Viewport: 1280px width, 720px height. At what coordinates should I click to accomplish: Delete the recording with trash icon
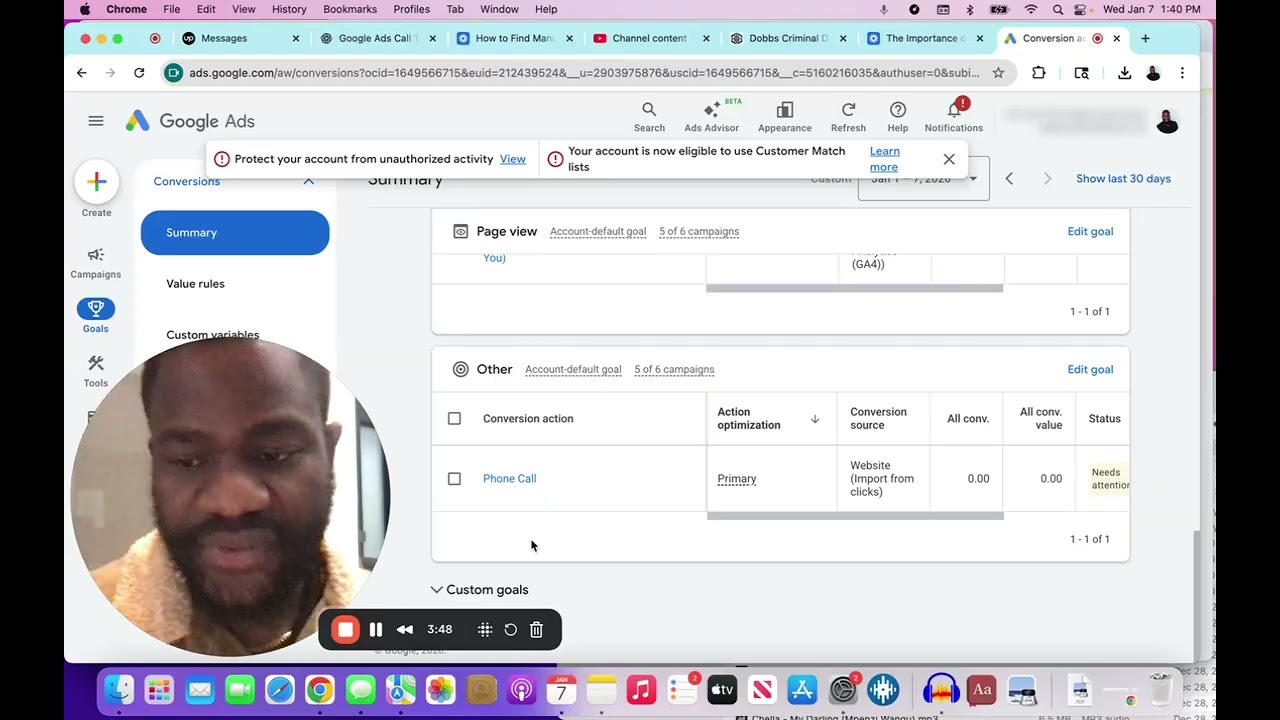tap(537, 630)
